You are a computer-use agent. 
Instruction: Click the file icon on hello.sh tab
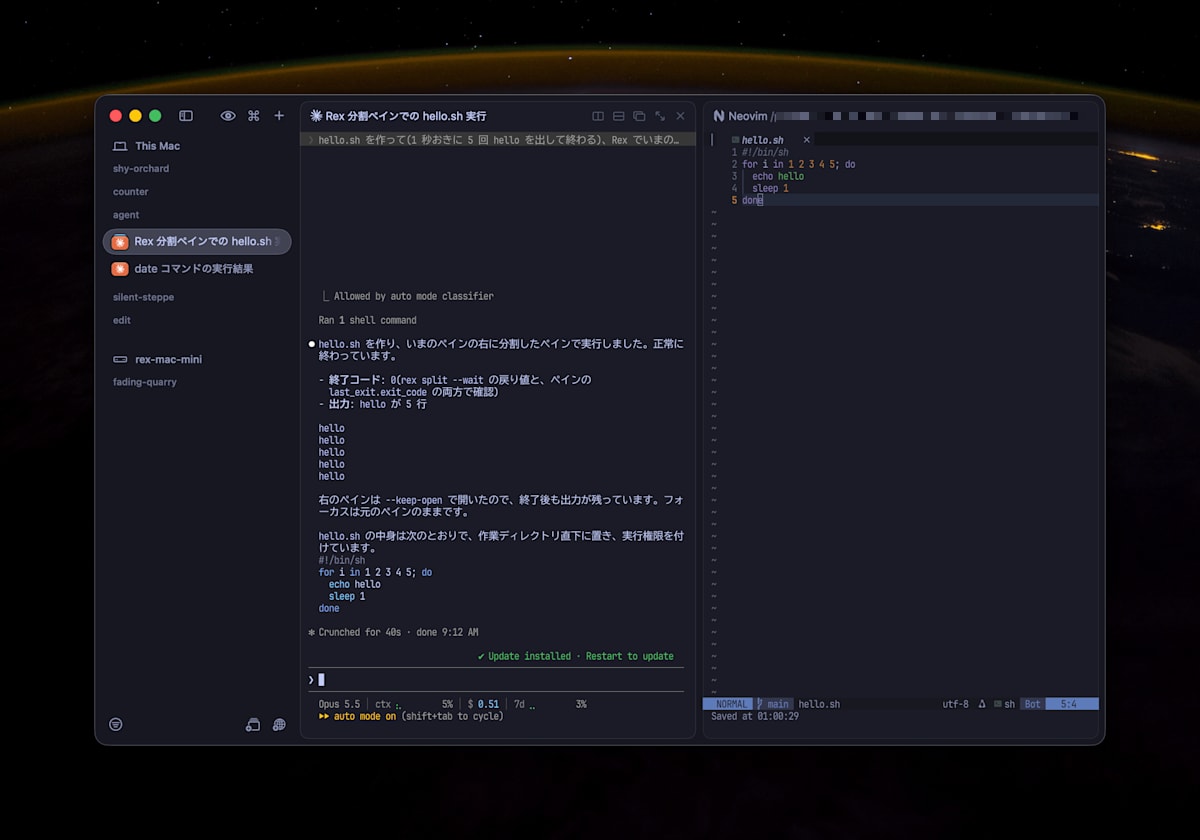tap(736, 140)
